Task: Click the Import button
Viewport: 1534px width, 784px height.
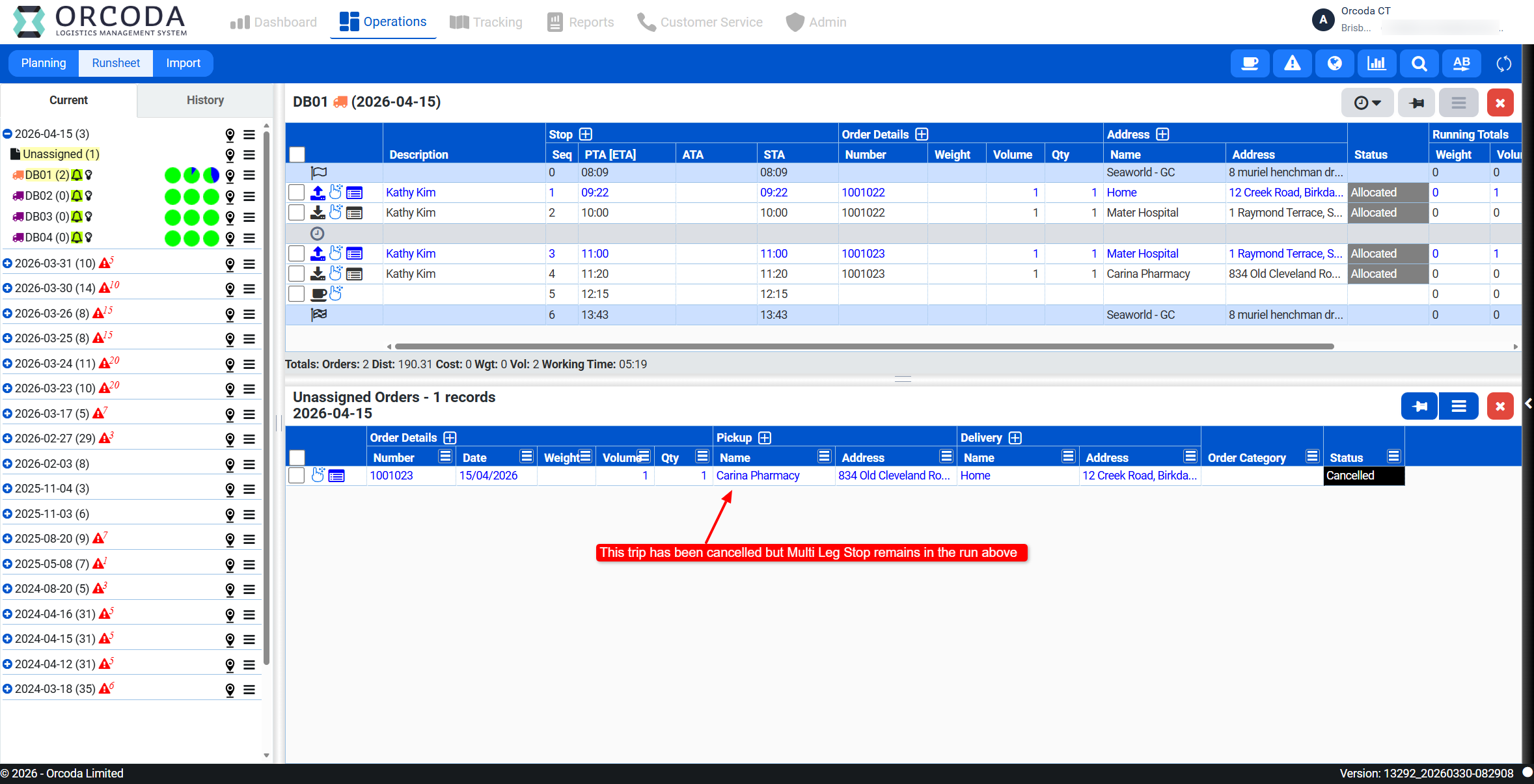Action: coord(183,63)
